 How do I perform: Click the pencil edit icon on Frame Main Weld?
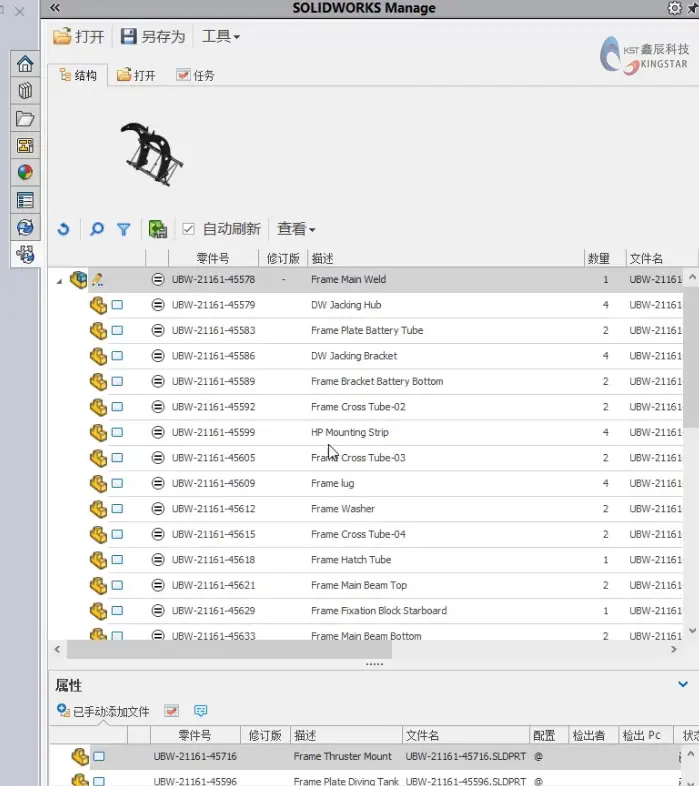(97, 279)
